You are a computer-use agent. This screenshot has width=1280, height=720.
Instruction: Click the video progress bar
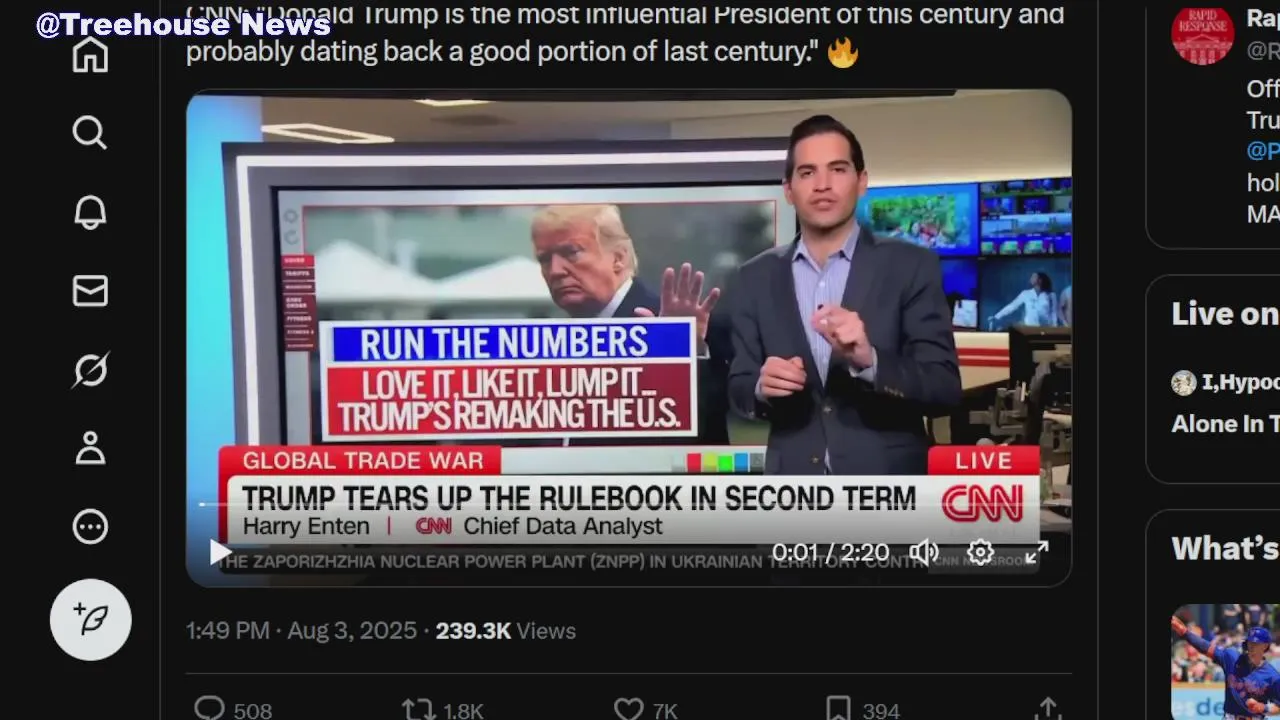pyautogui.click(x=628, y=504)
